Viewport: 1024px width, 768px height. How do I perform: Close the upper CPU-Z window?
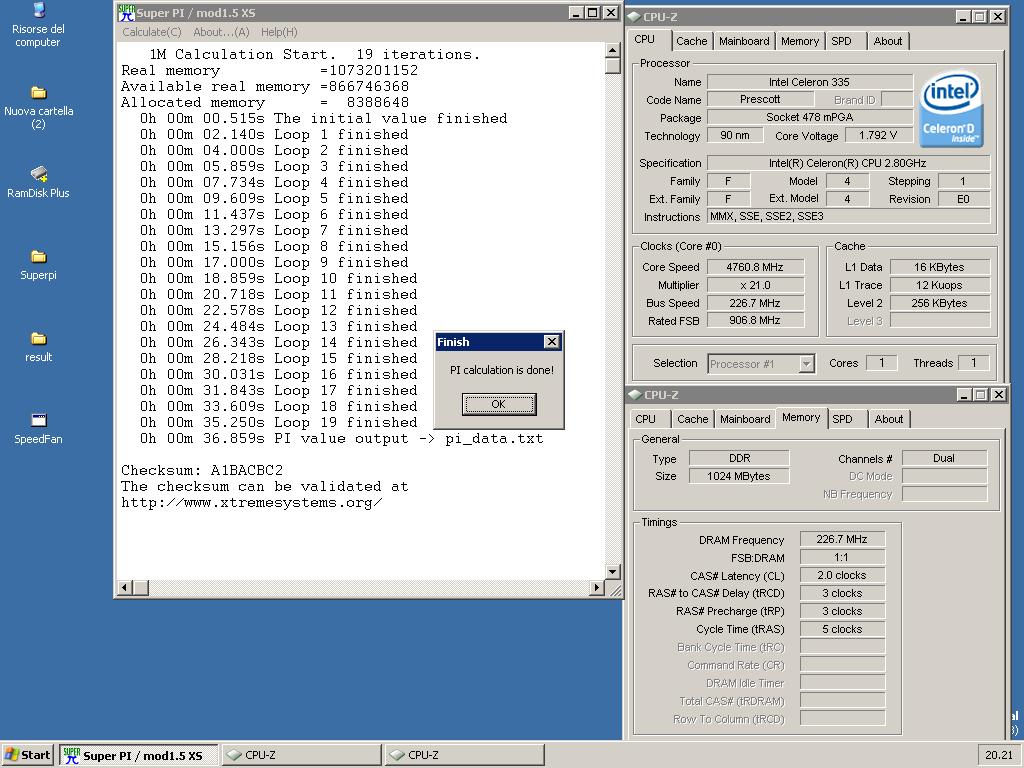(998, 17)
